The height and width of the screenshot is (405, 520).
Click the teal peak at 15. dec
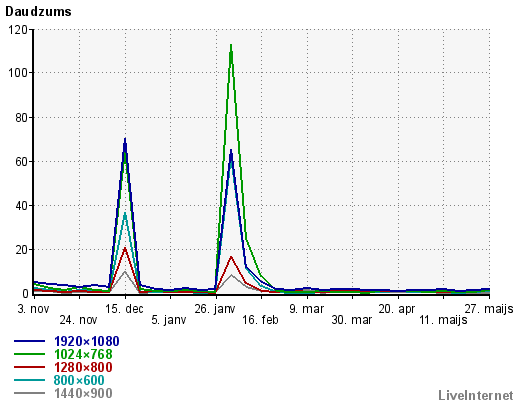(x=125, y=213)
